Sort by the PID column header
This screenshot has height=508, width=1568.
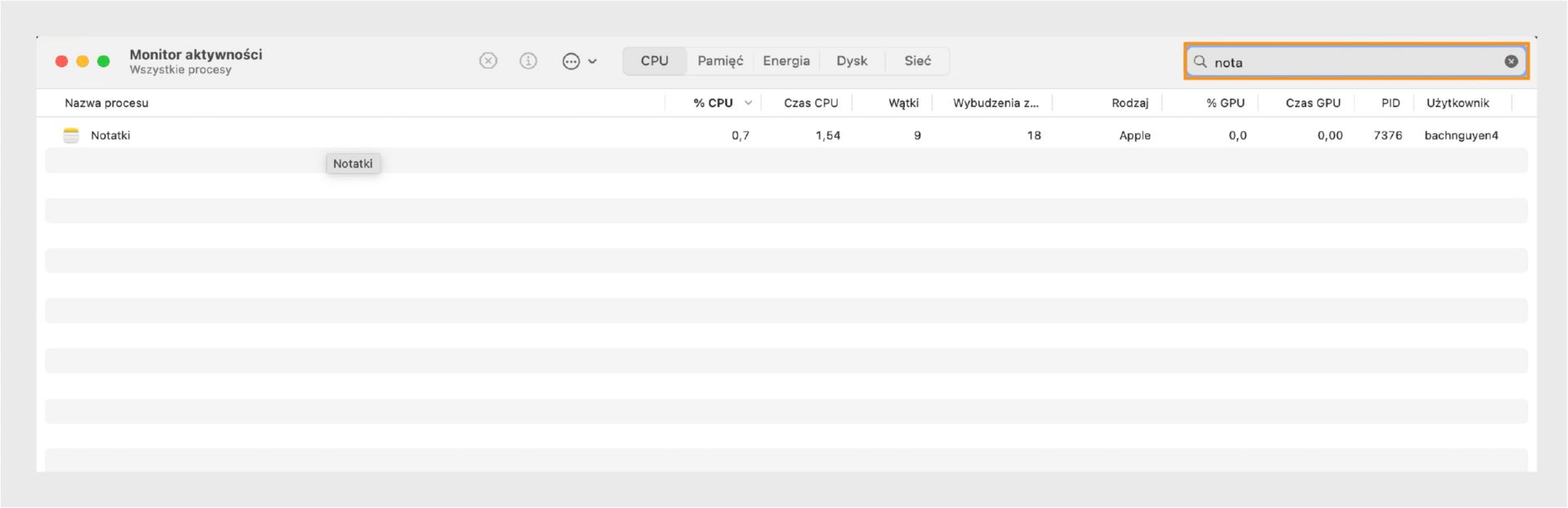pos(1390,103)
